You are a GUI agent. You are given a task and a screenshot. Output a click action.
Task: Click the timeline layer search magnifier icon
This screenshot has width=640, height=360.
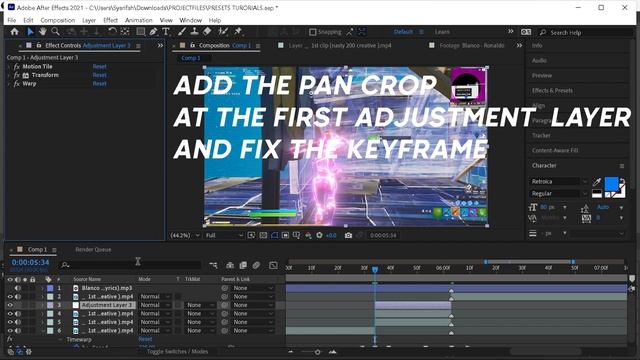click(65, 265)
